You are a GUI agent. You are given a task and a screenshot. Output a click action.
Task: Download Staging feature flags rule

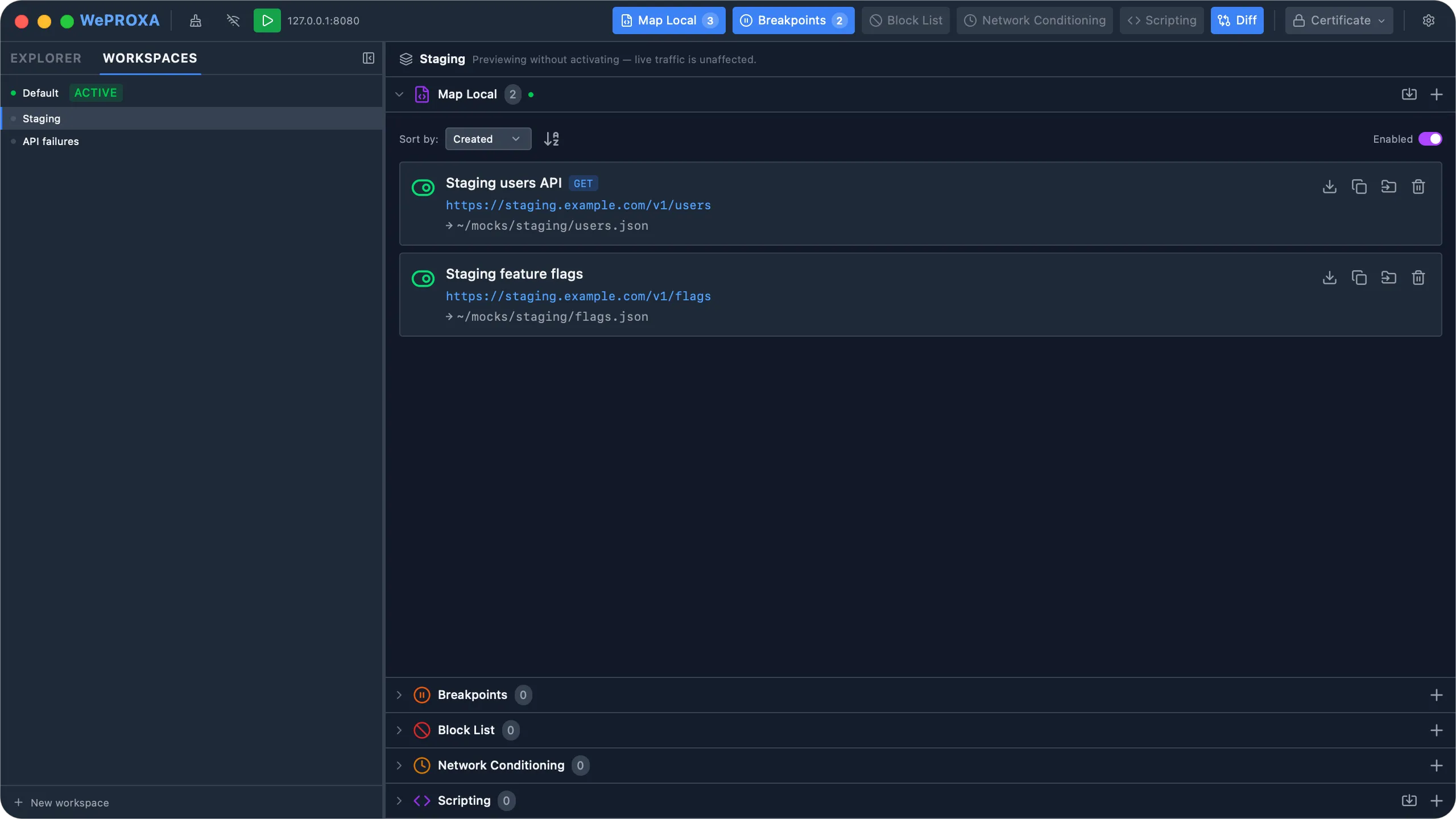pos(1329,278)
